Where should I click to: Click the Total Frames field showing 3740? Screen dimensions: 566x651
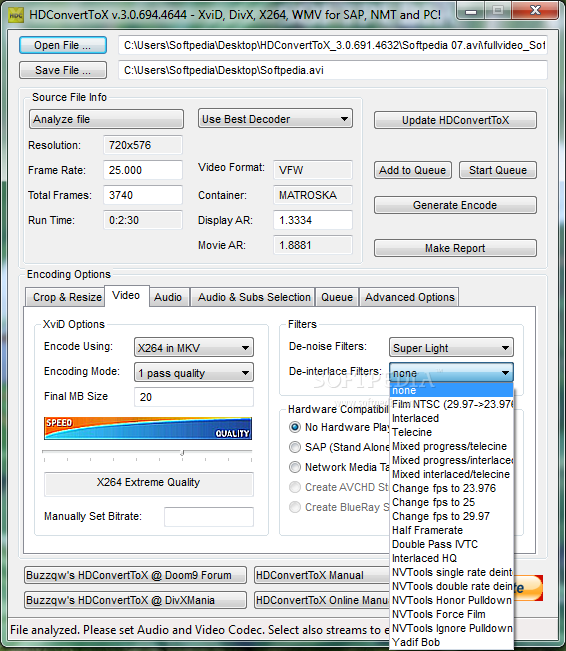143,195
